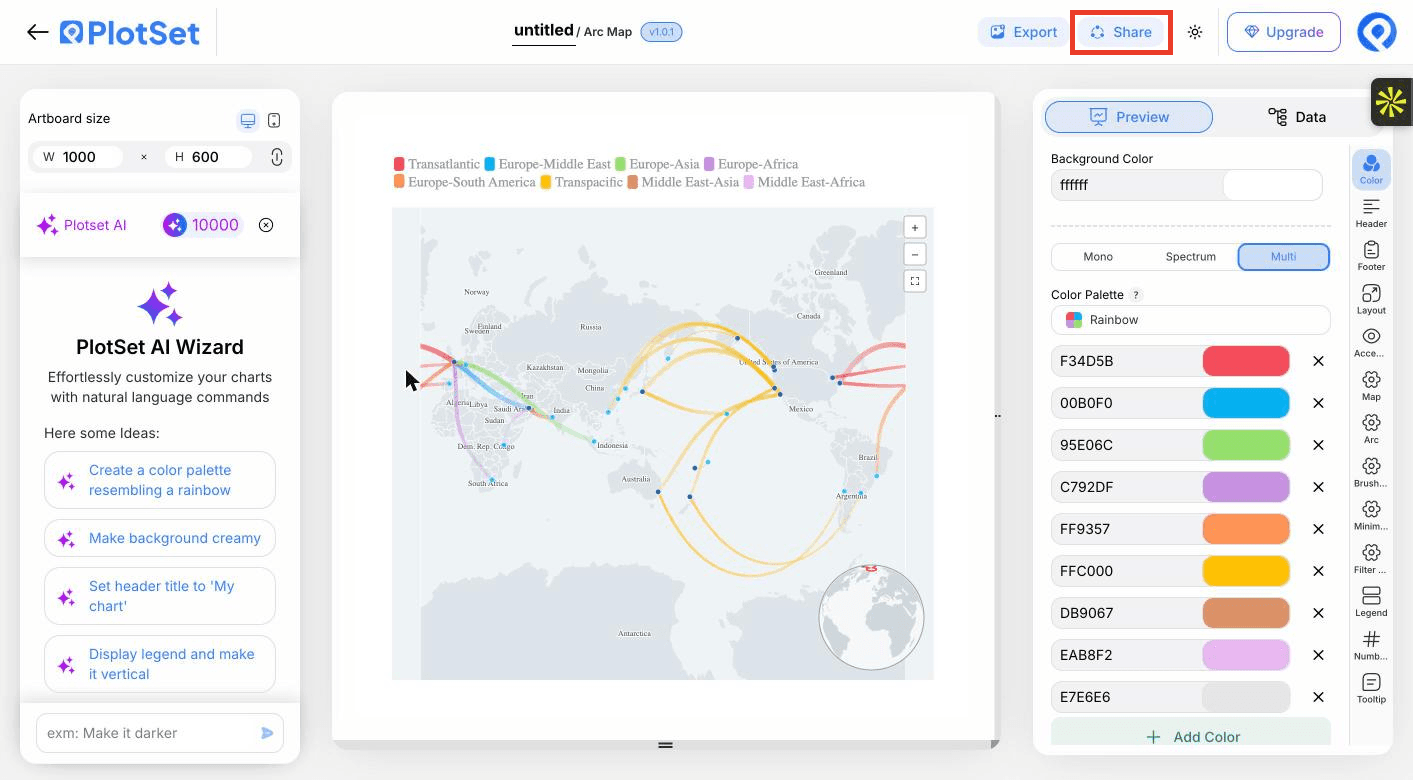Viewport: 1413px width, 780px height.
Task: Click the F34D5B red color swatch
Action: pyautogui.click(x=1245, y=361)
